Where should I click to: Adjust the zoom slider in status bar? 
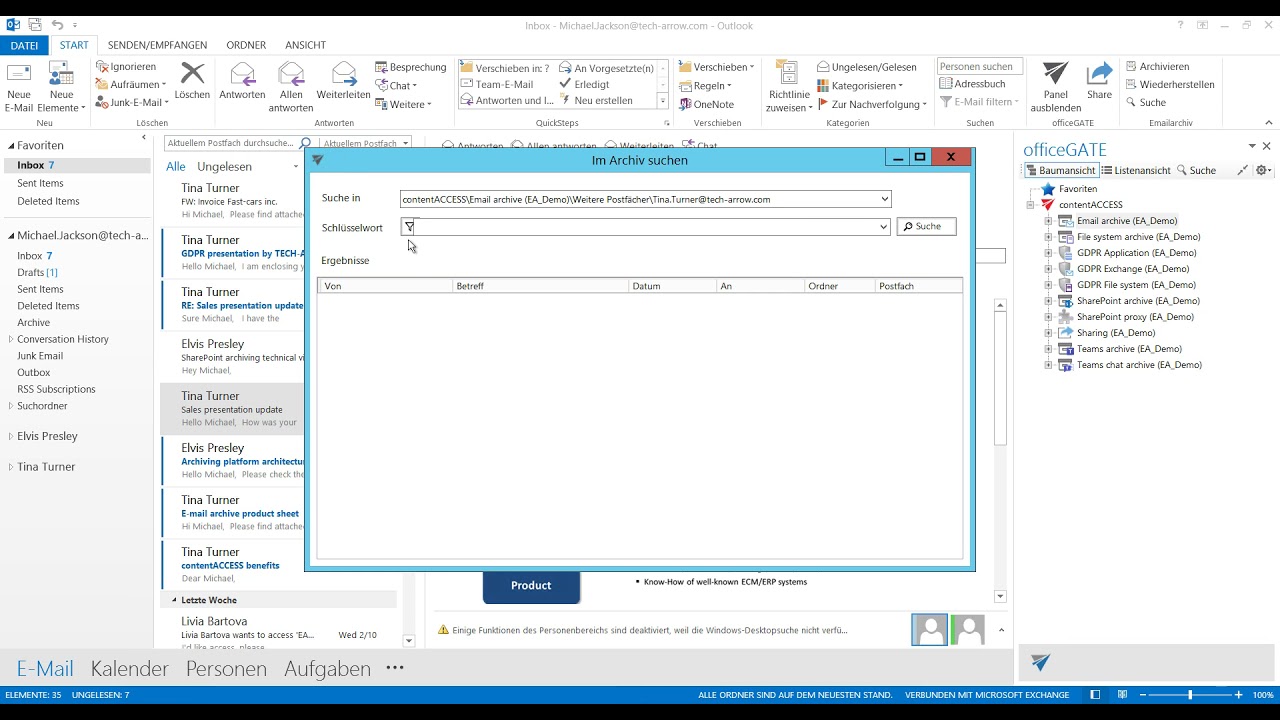click(1189, 695)
